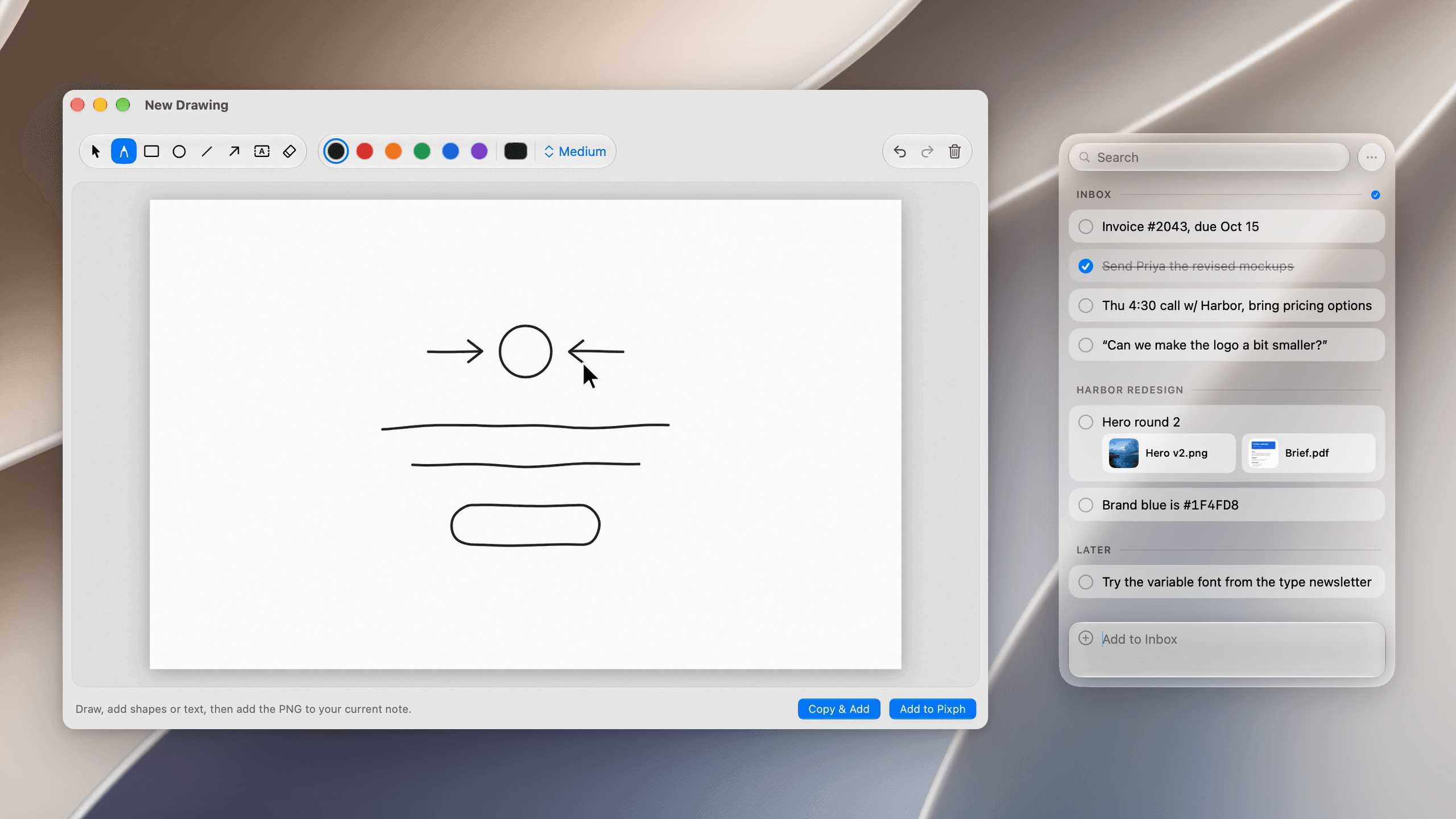
Task: Choose the orange color swatch
Action: 393,151
